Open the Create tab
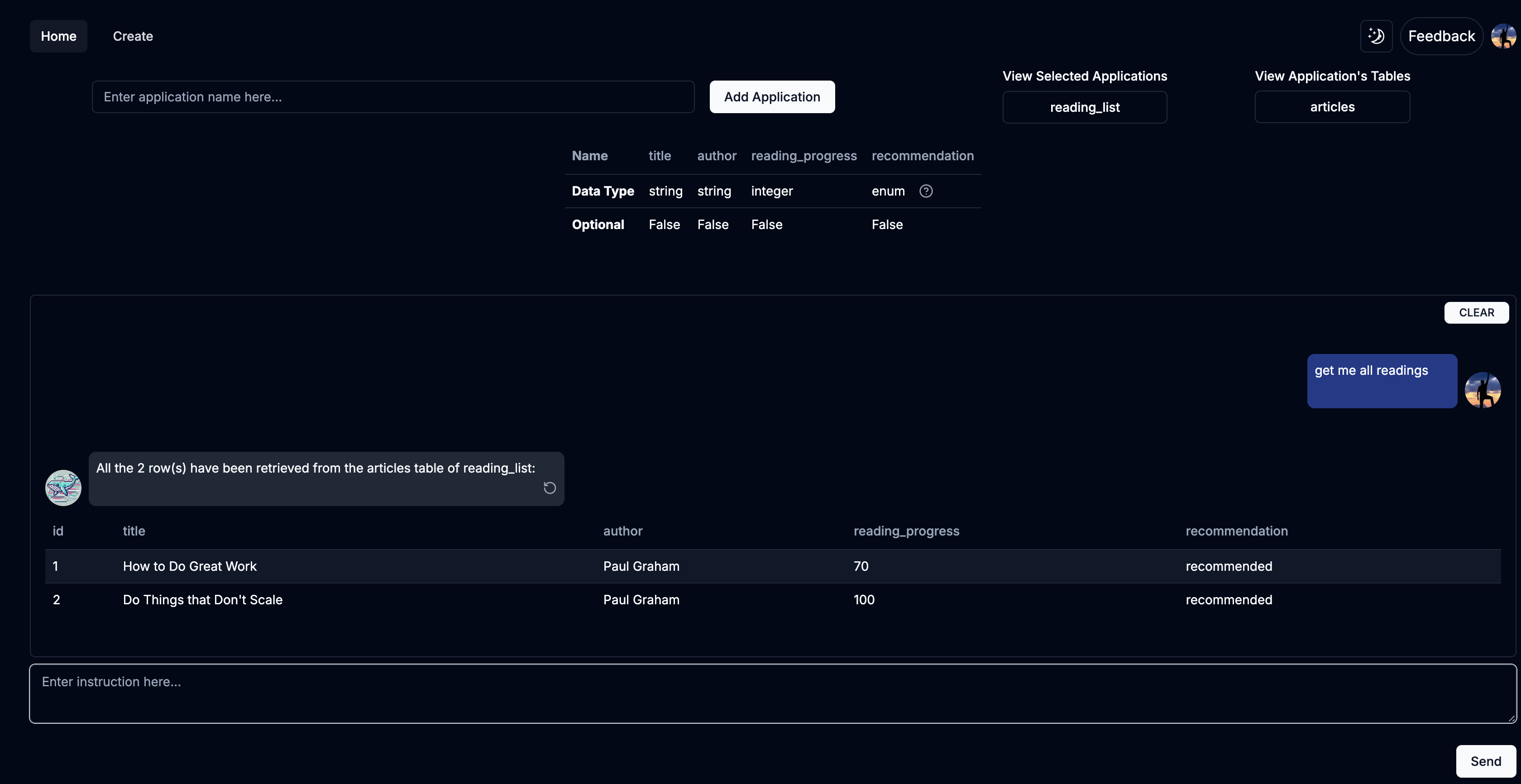This screenshot has height=784, width=1521. point(133,36)
